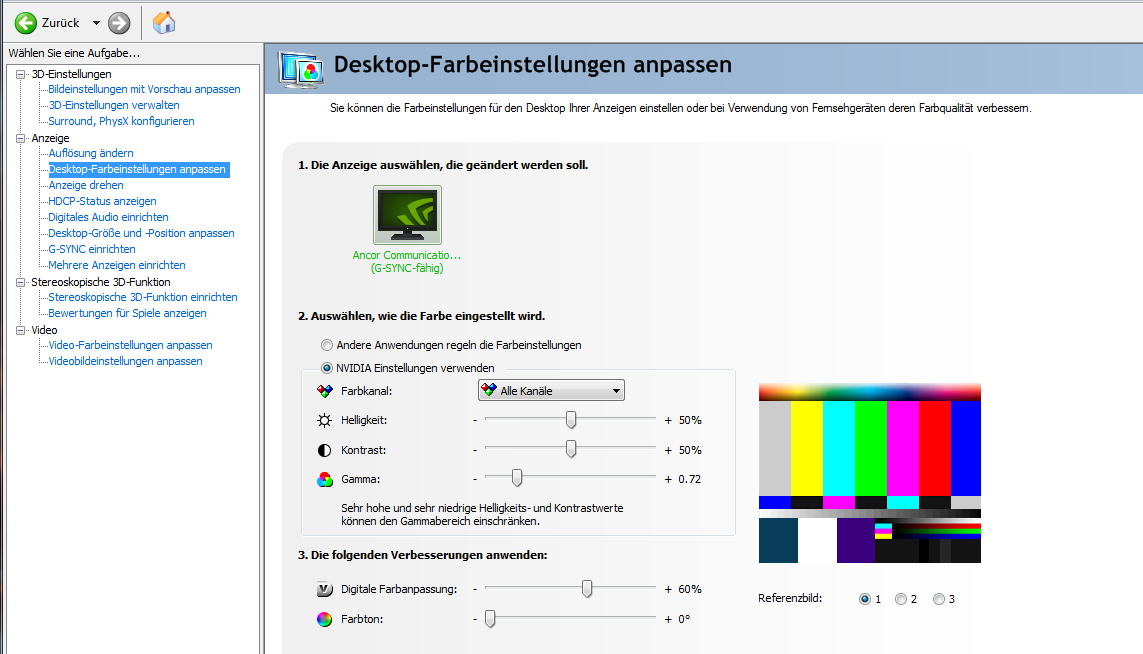Click the Digitale Farbanpassung value 60%
The image size is (1143, 654).
[x=690, y=590]
